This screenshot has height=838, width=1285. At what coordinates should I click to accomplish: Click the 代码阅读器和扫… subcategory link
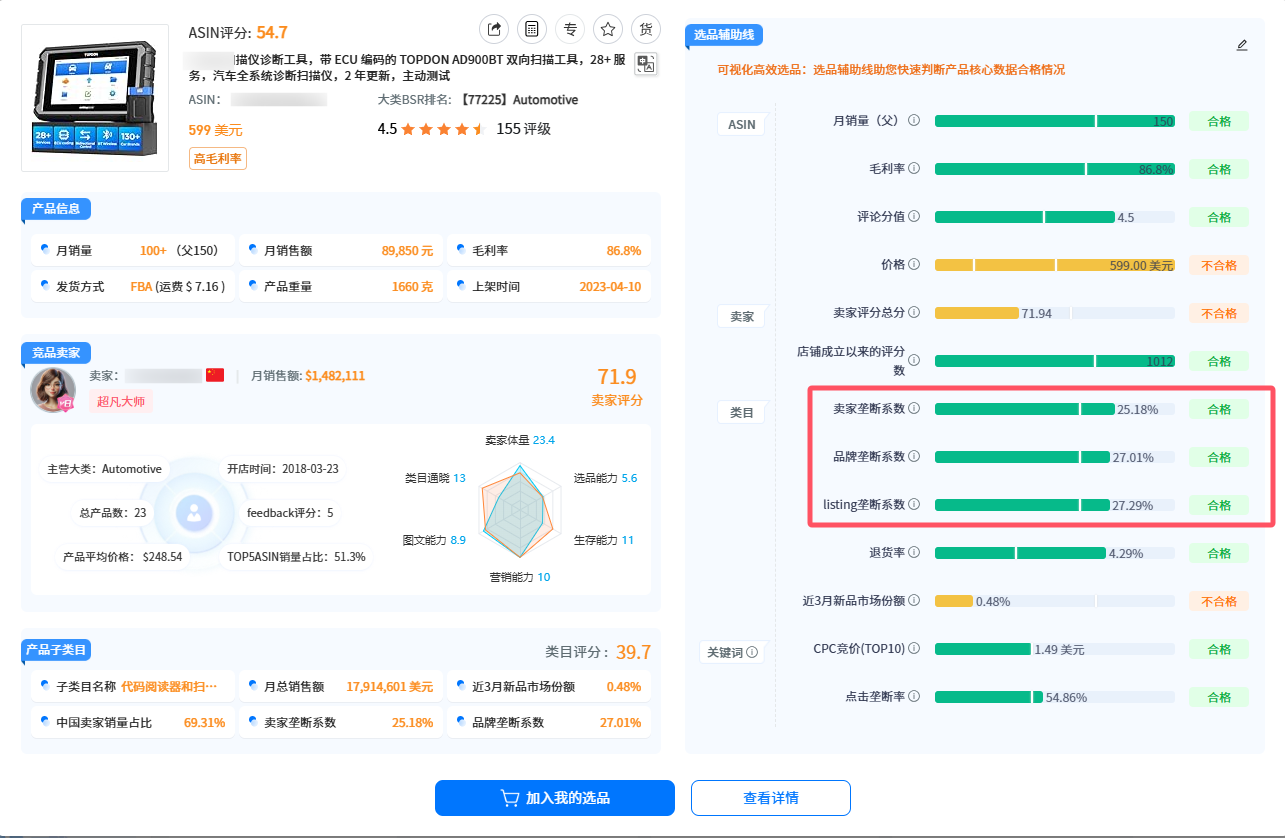[169, 687]
